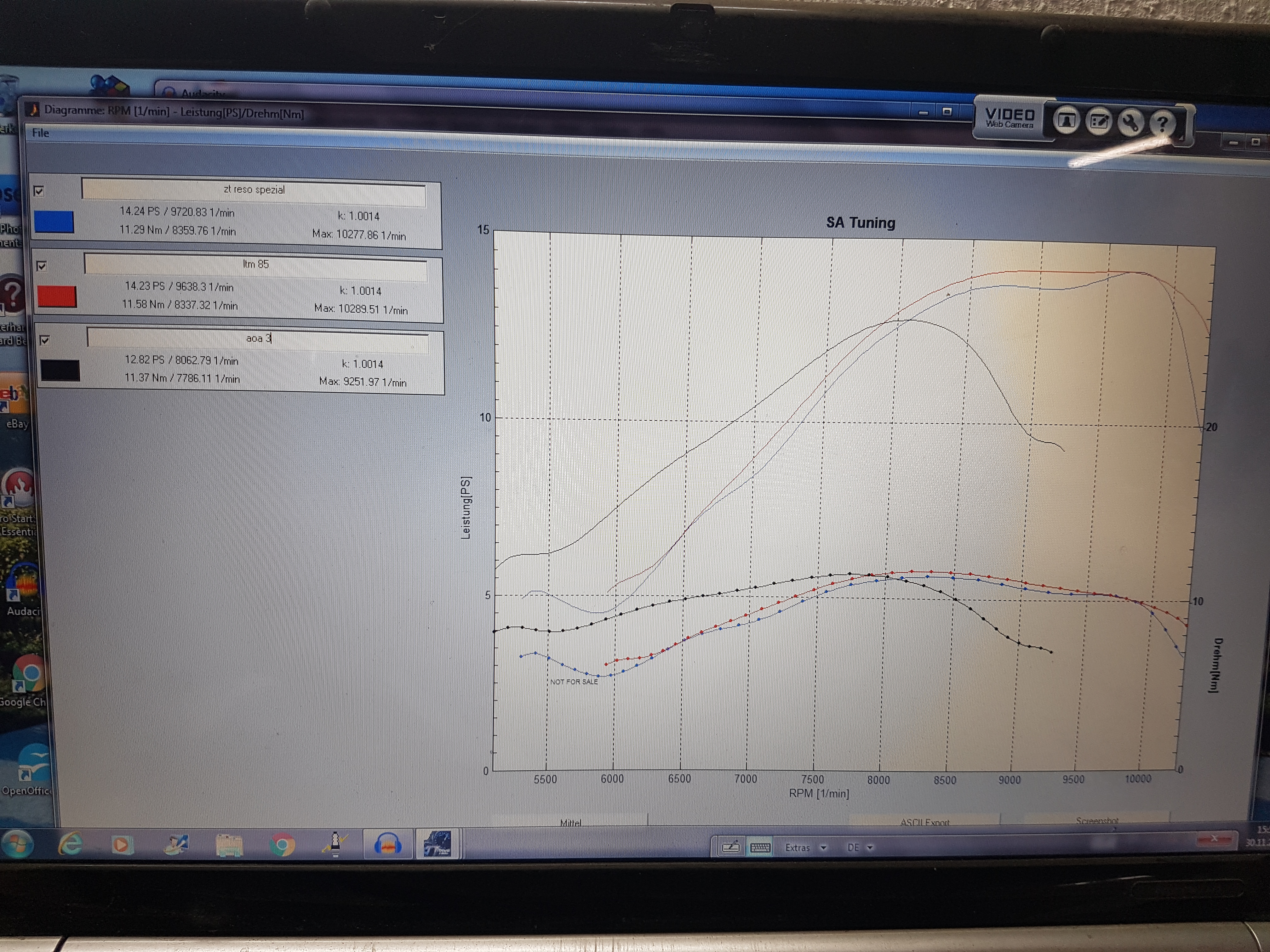1270x952 pixels.
Task: Open Internet Explorer taskbar icon
Action: pyautogui.click(x=71, y=844)
